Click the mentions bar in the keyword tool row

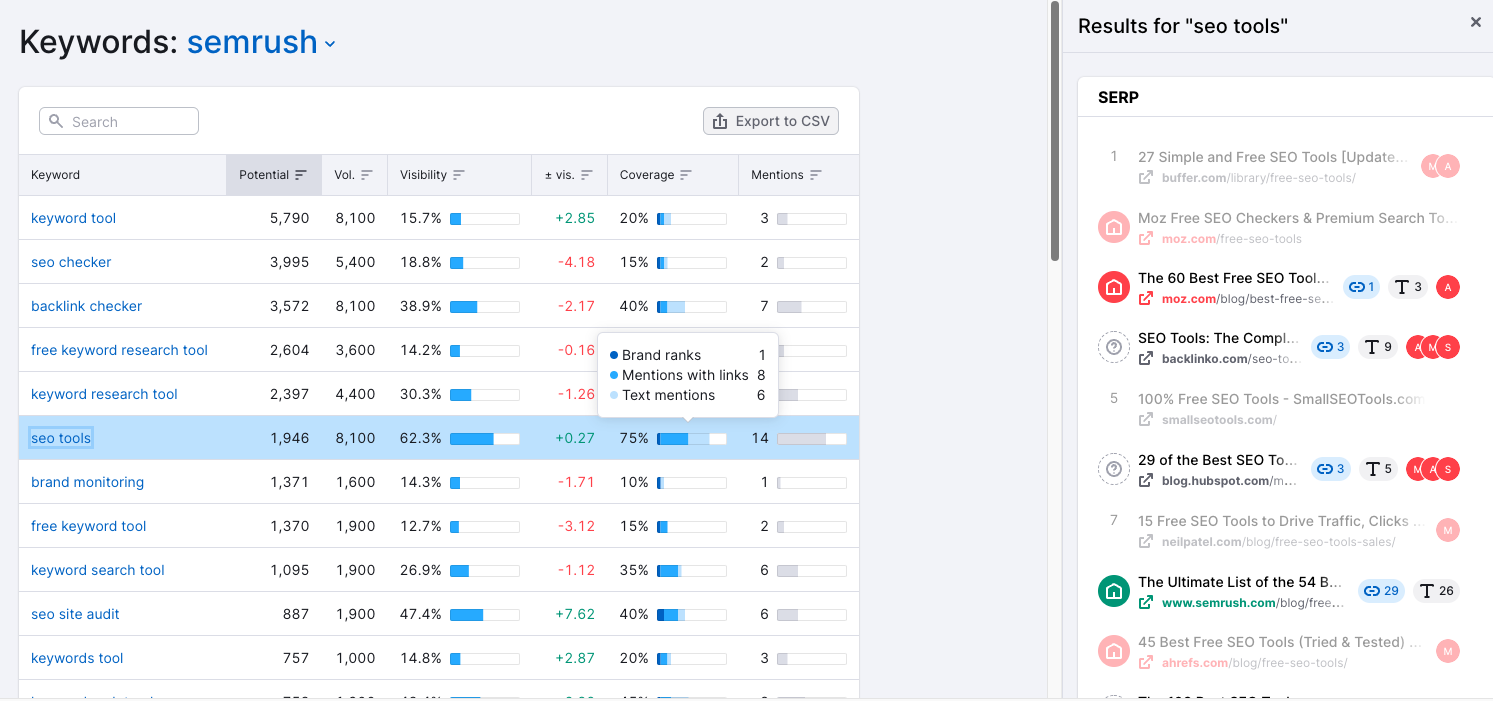tap(812, 218)
